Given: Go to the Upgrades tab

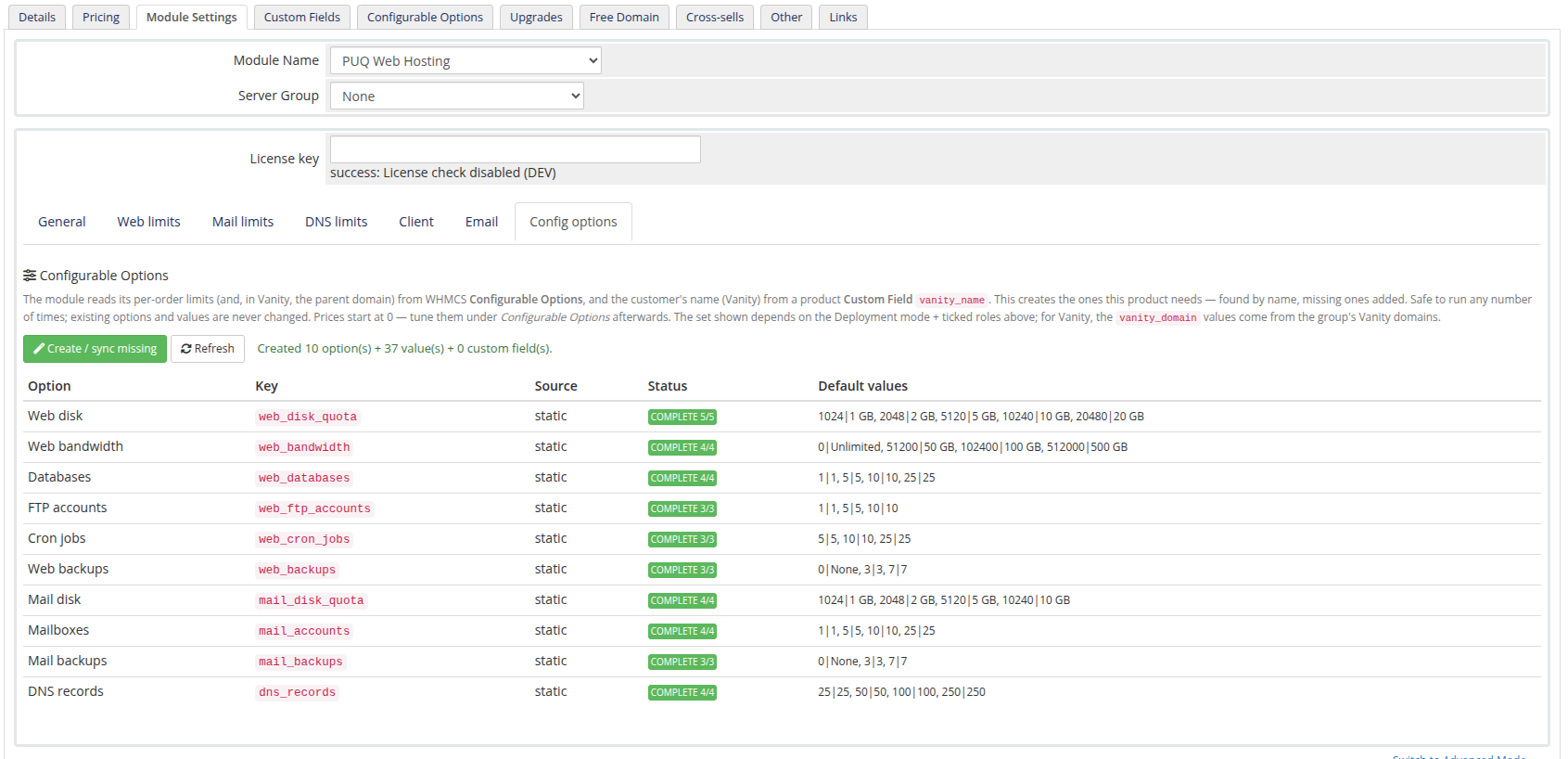Looking at the screenshot, I should click(x=536, y=18).
